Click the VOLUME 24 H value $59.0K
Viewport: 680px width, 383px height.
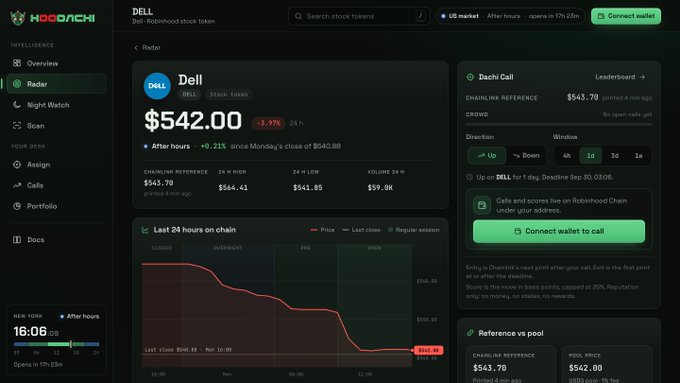(x=380, y=188)
